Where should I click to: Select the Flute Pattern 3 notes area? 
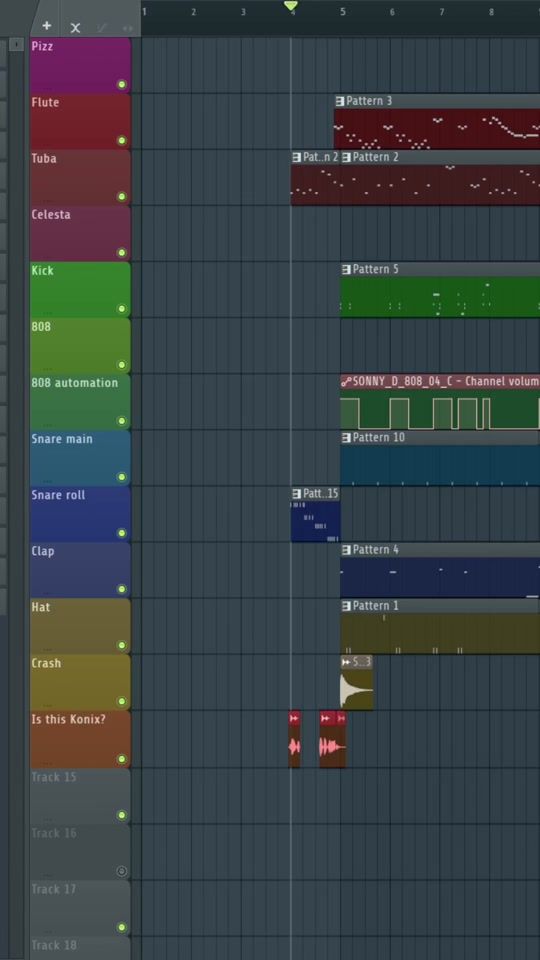[437, 129]
